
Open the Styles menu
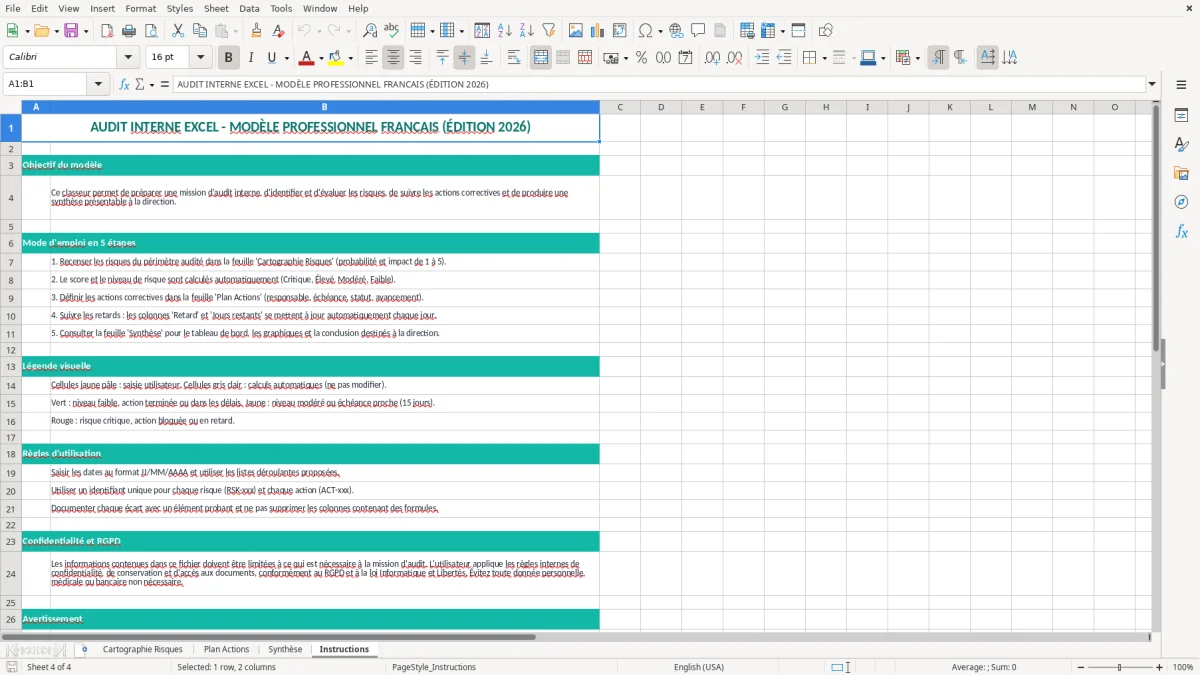pos(180,8)
